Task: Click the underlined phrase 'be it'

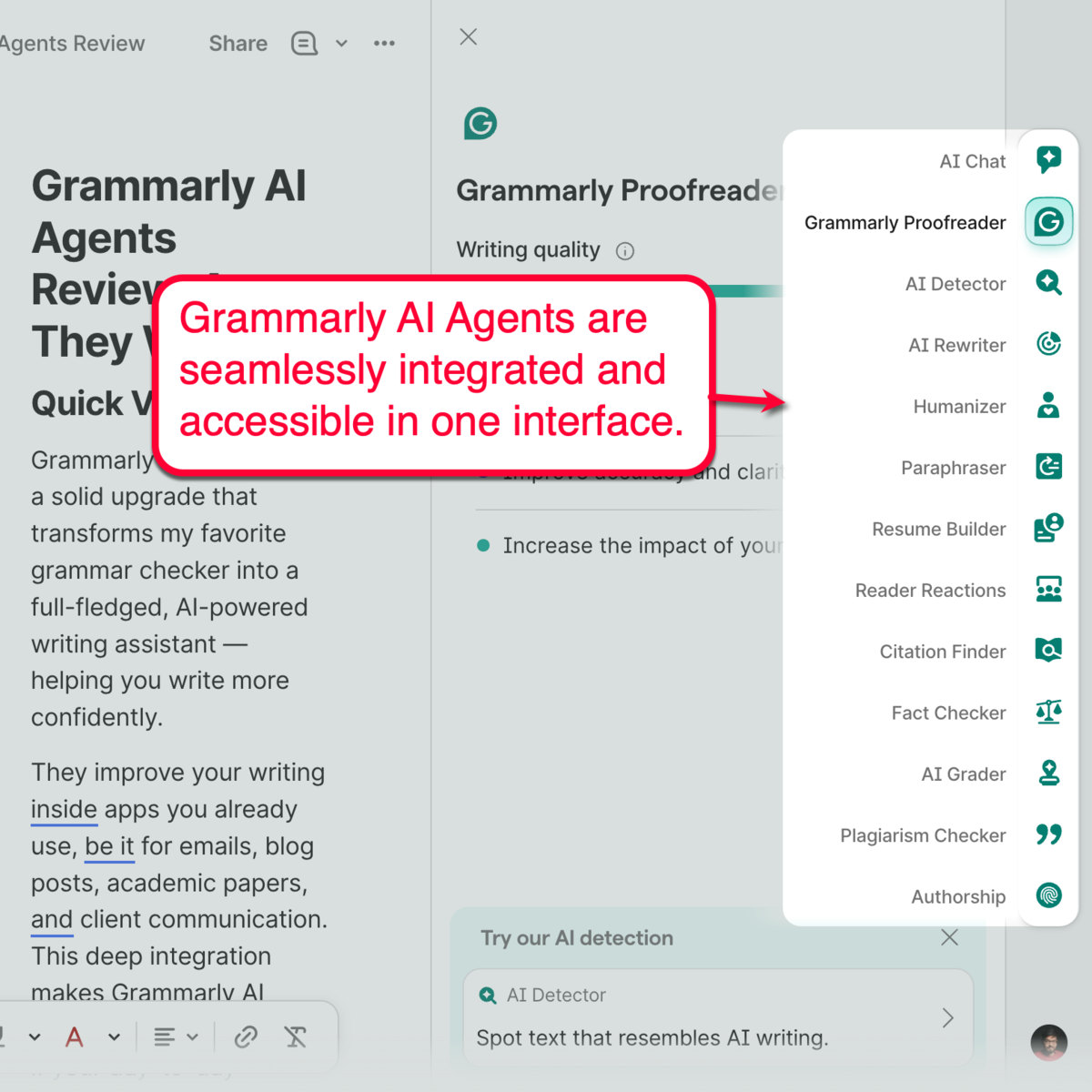Action: [x=109, y=846]
